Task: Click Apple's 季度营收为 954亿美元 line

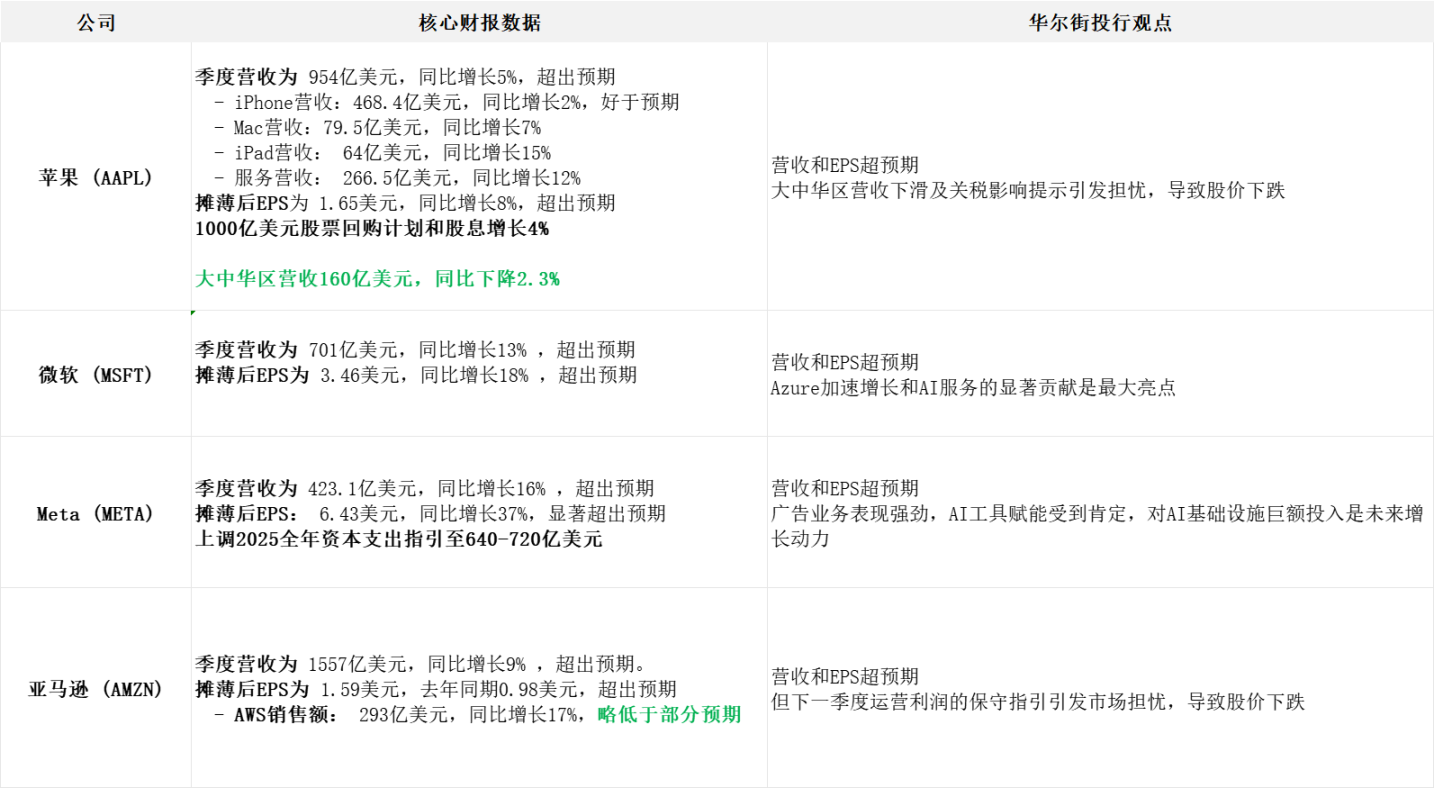Action: 405,77
